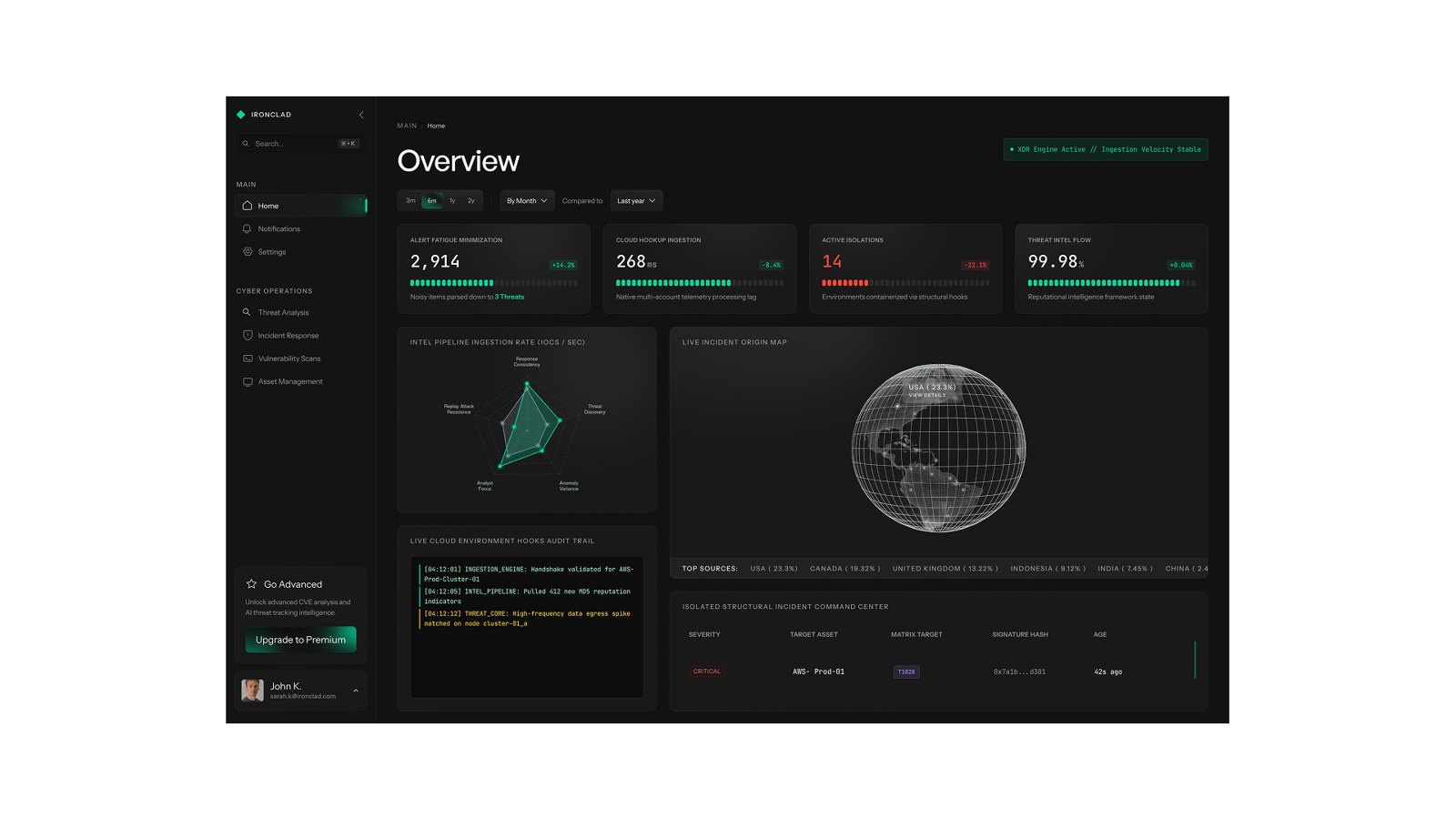Screen dimensions: 1456x819
Task: Click the Asset Management monitor icon
Action: (x=247, y=381)
